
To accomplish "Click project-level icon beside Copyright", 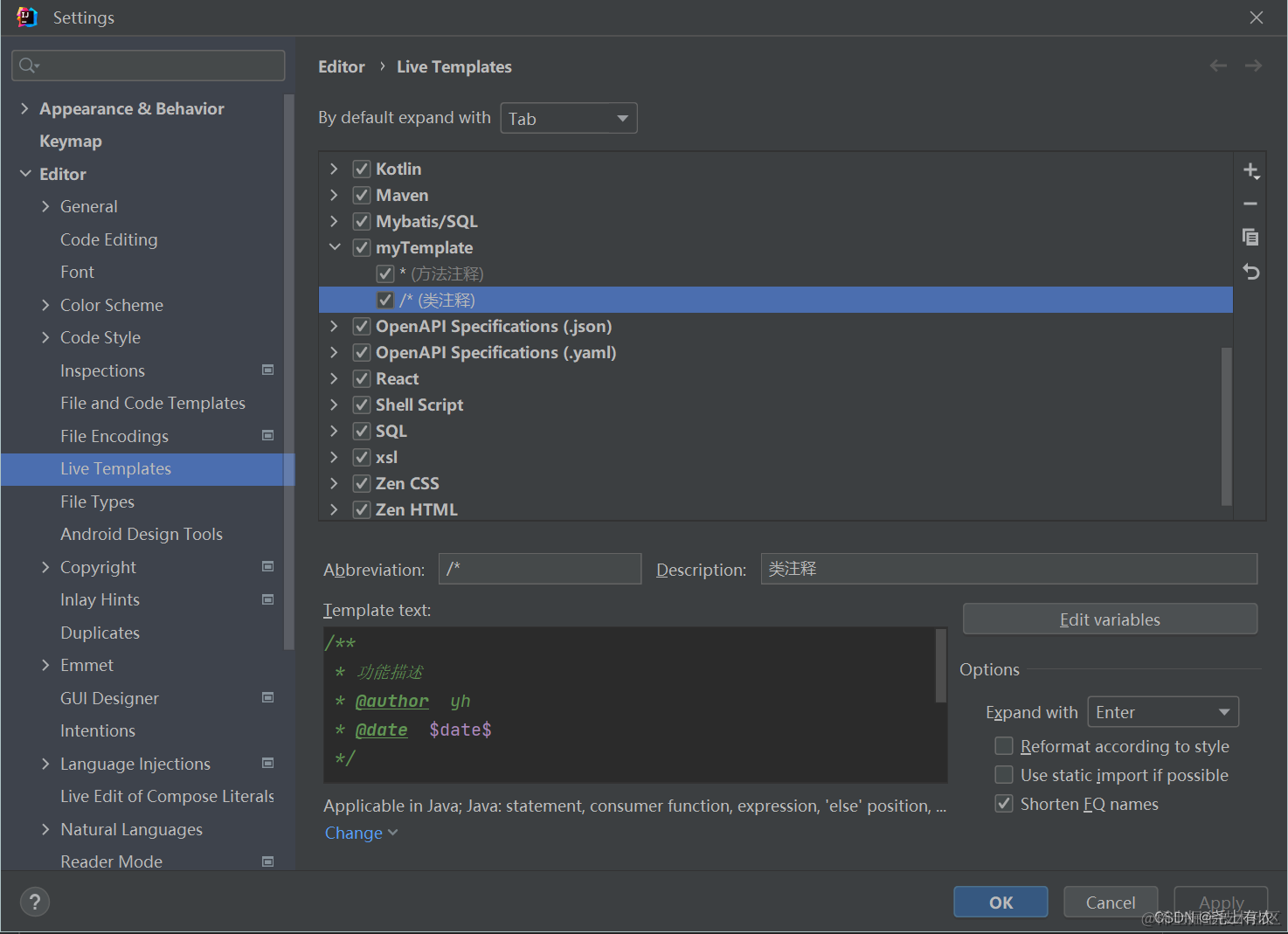I will coord(268,566).
